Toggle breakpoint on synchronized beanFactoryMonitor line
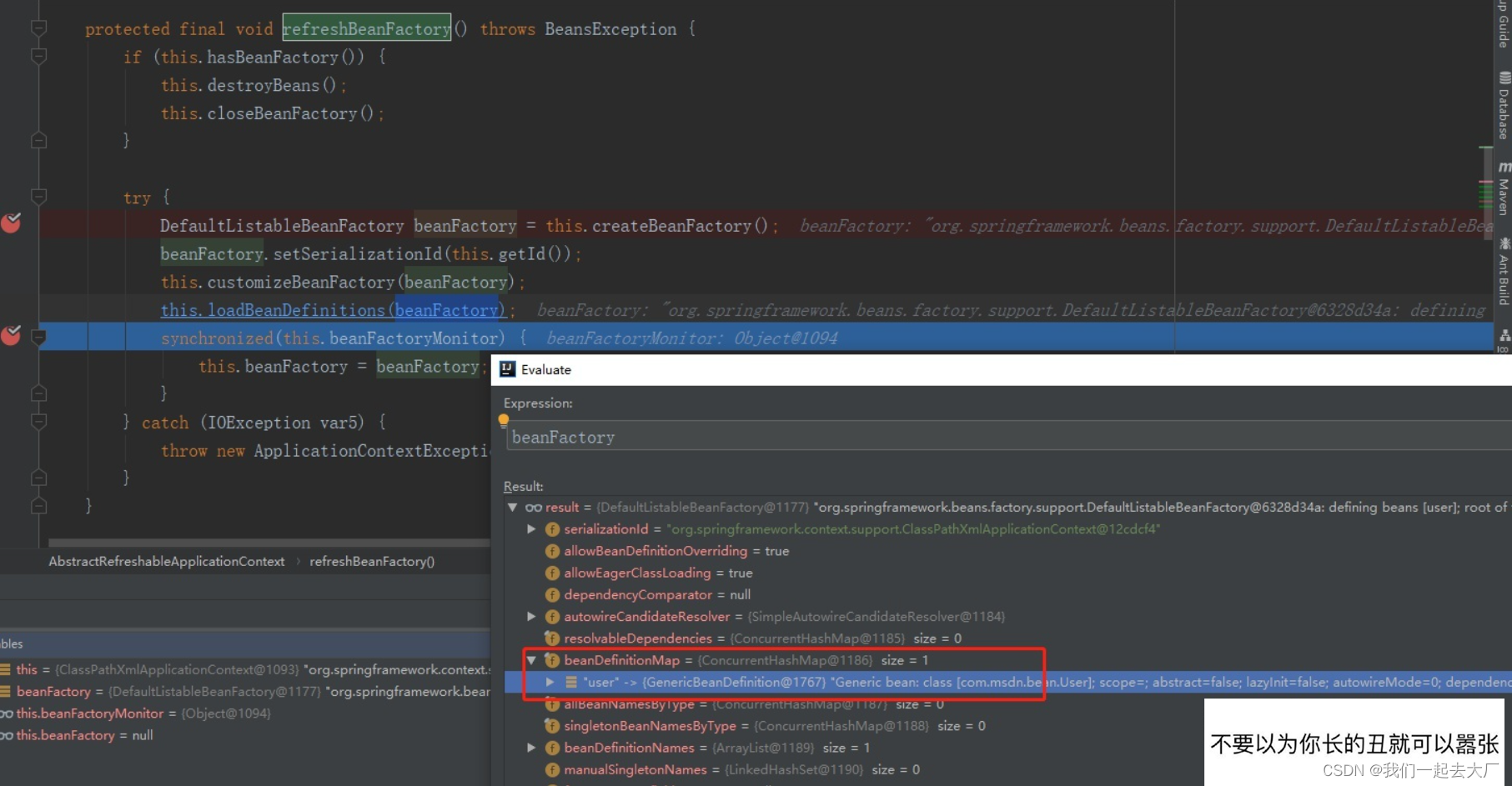 (11, 335)
